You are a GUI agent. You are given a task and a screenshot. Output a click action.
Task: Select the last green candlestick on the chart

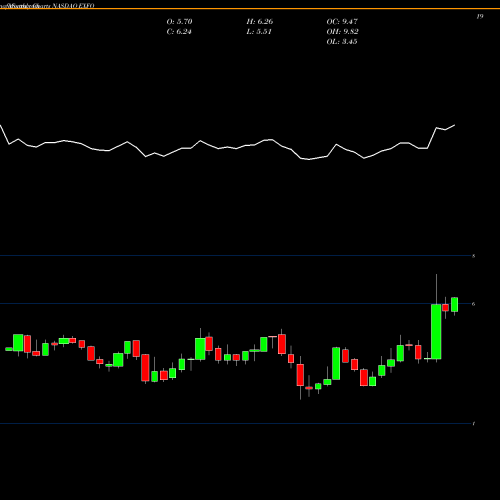[x=454, y=305]
